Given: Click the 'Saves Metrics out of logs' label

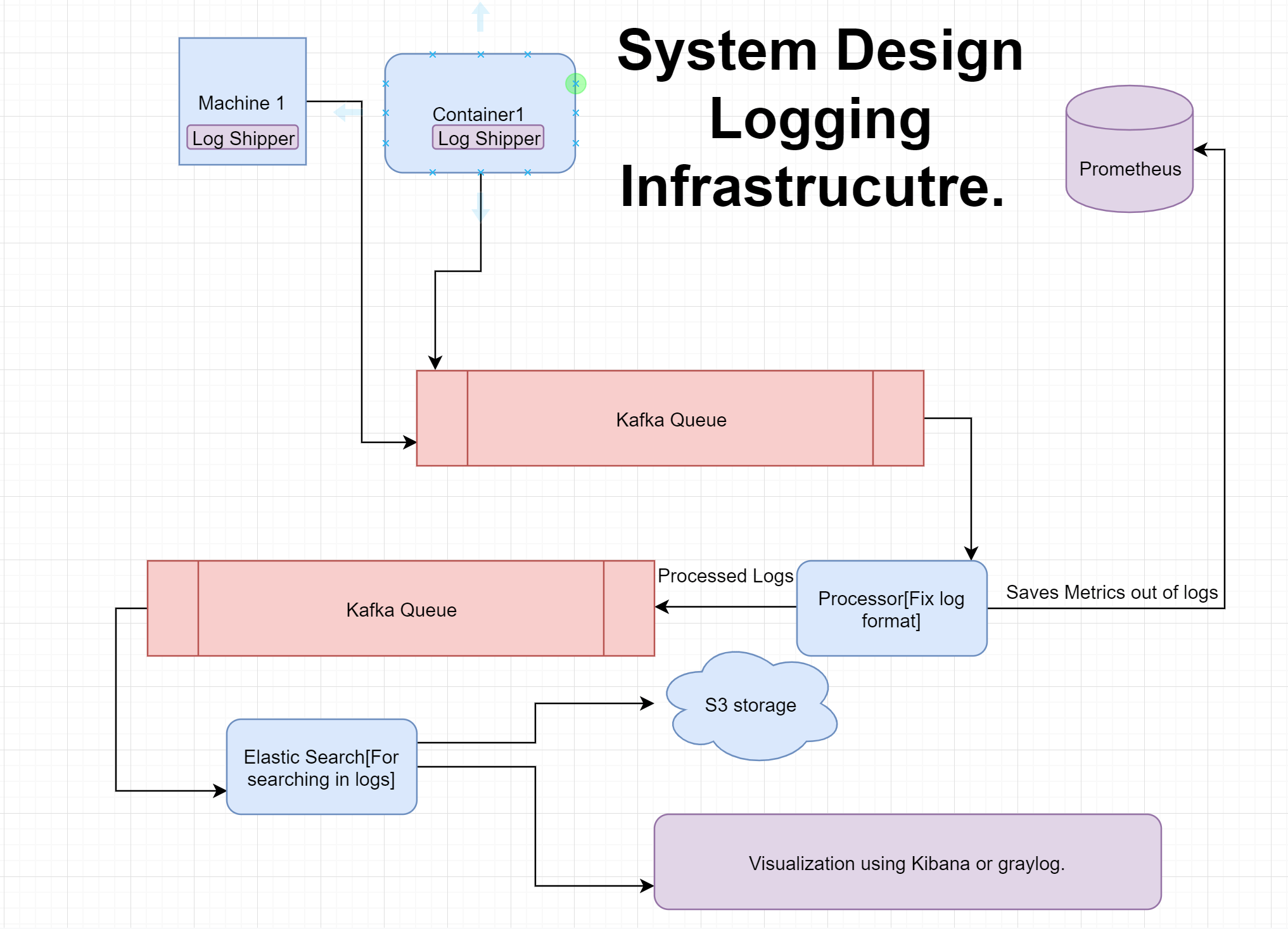Looking at the screenshot, I should point(1111,593).
